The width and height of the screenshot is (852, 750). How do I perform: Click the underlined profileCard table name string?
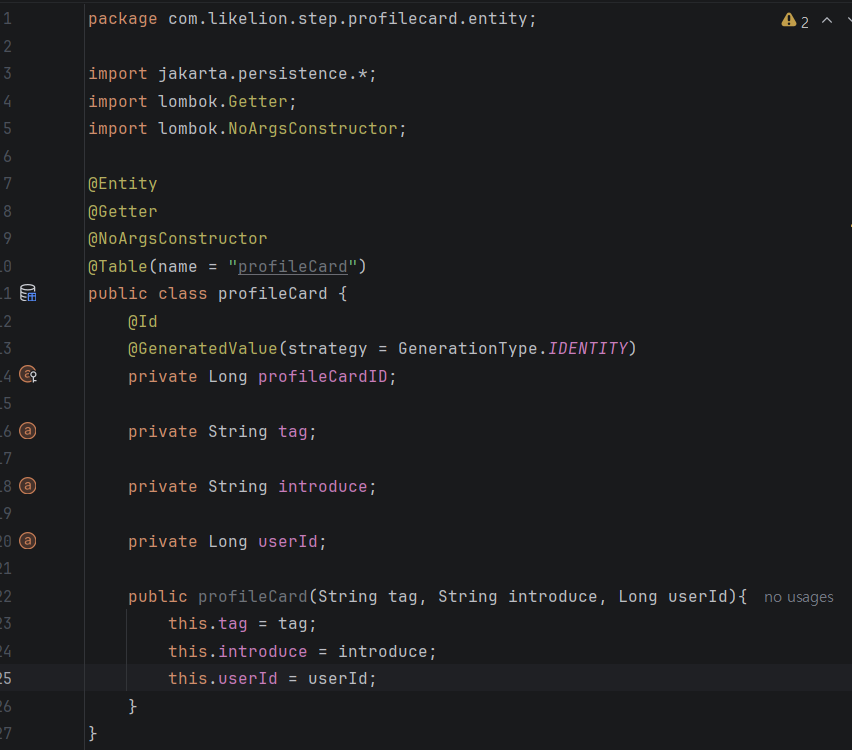tap(292, 266)
